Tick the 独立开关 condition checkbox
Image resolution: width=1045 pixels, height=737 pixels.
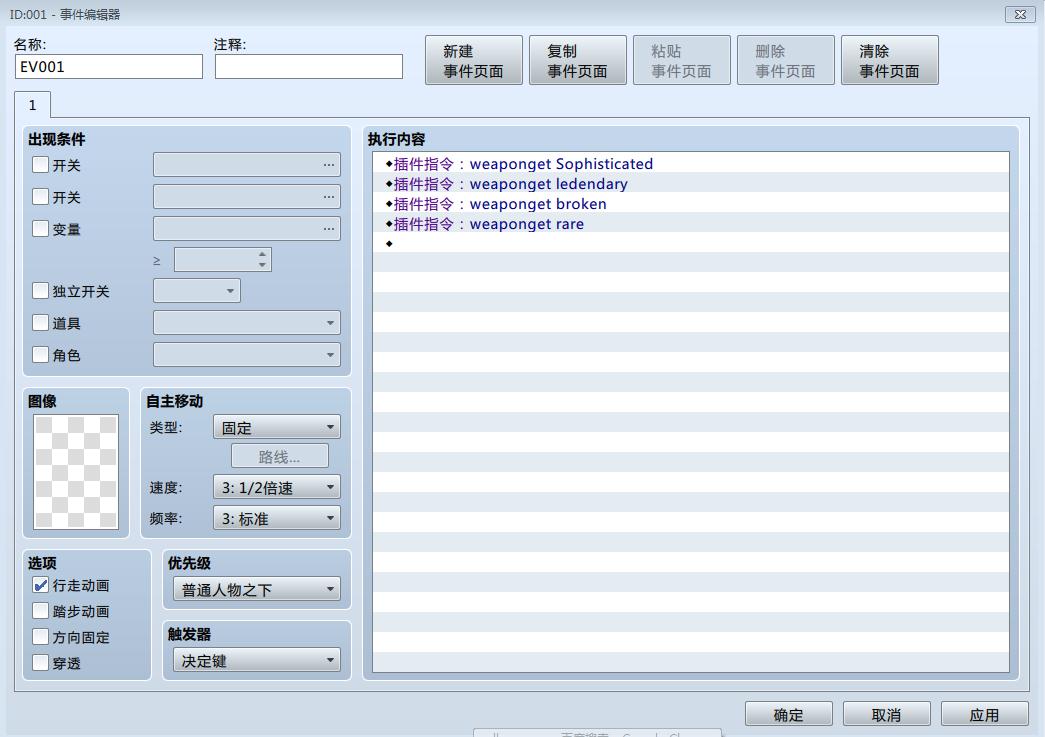click(41, 291)
